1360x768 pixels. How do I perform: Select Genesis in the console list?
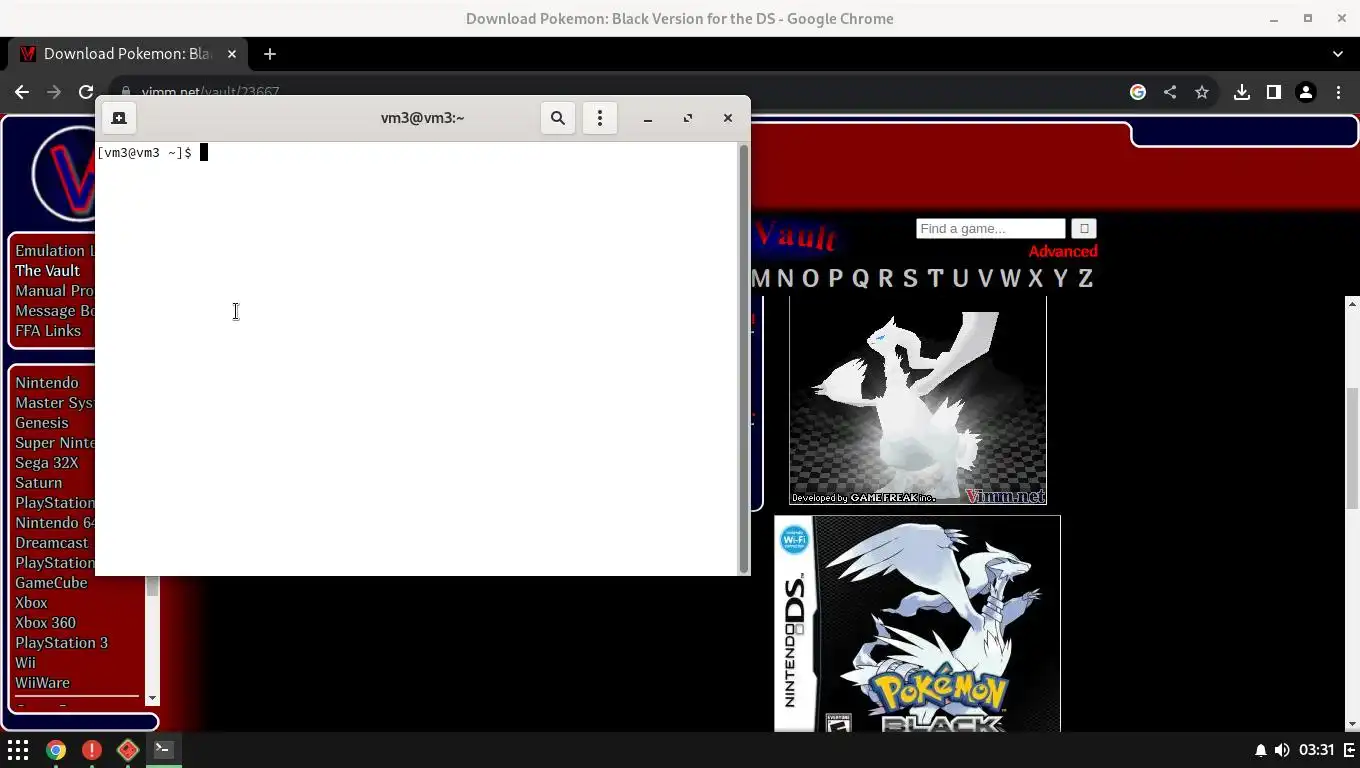click(x=42, y=423)
